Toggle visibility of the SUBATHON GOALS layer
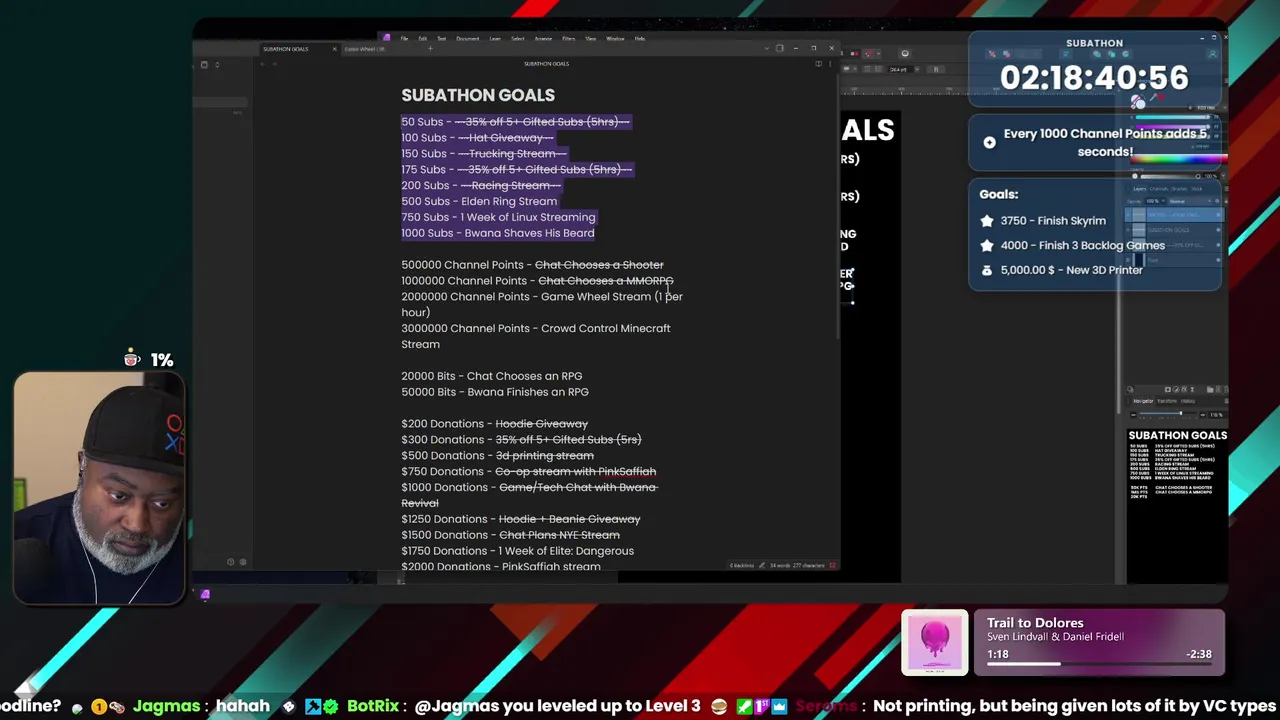 pyautogui.click(x=1218, y=230)
